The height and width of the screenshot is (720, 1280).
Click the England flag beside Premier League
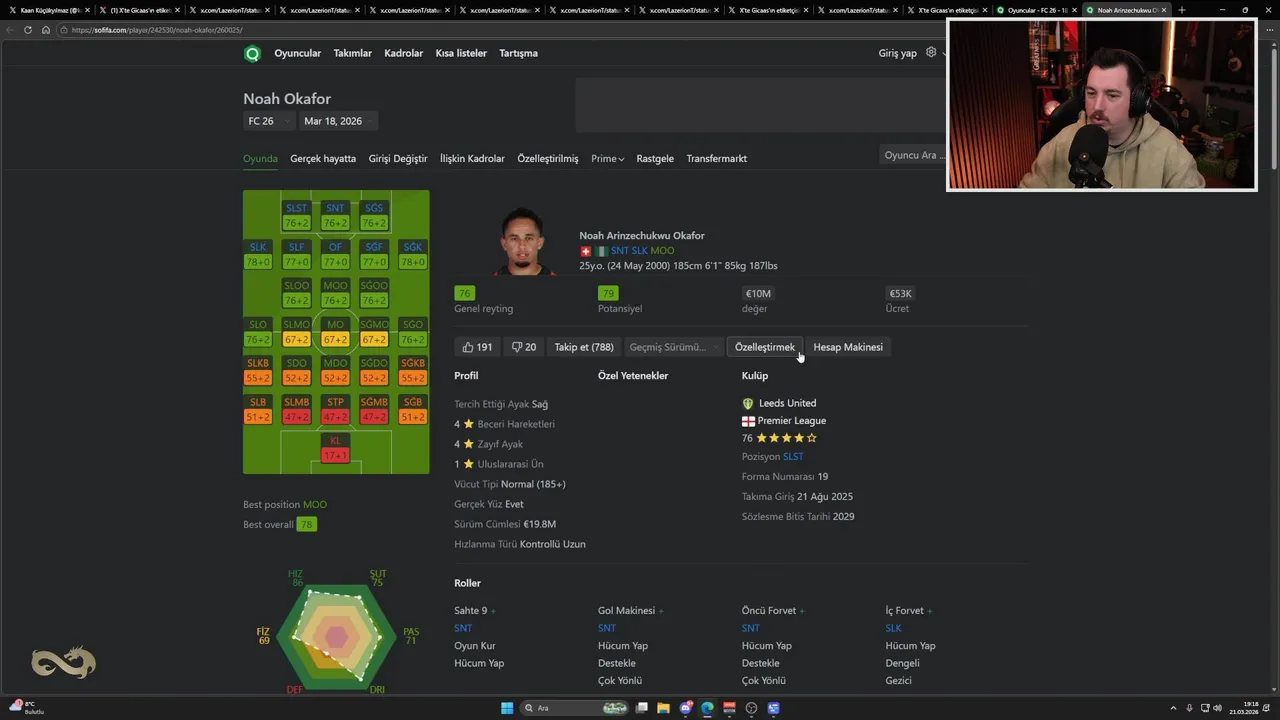click(748, 421)
